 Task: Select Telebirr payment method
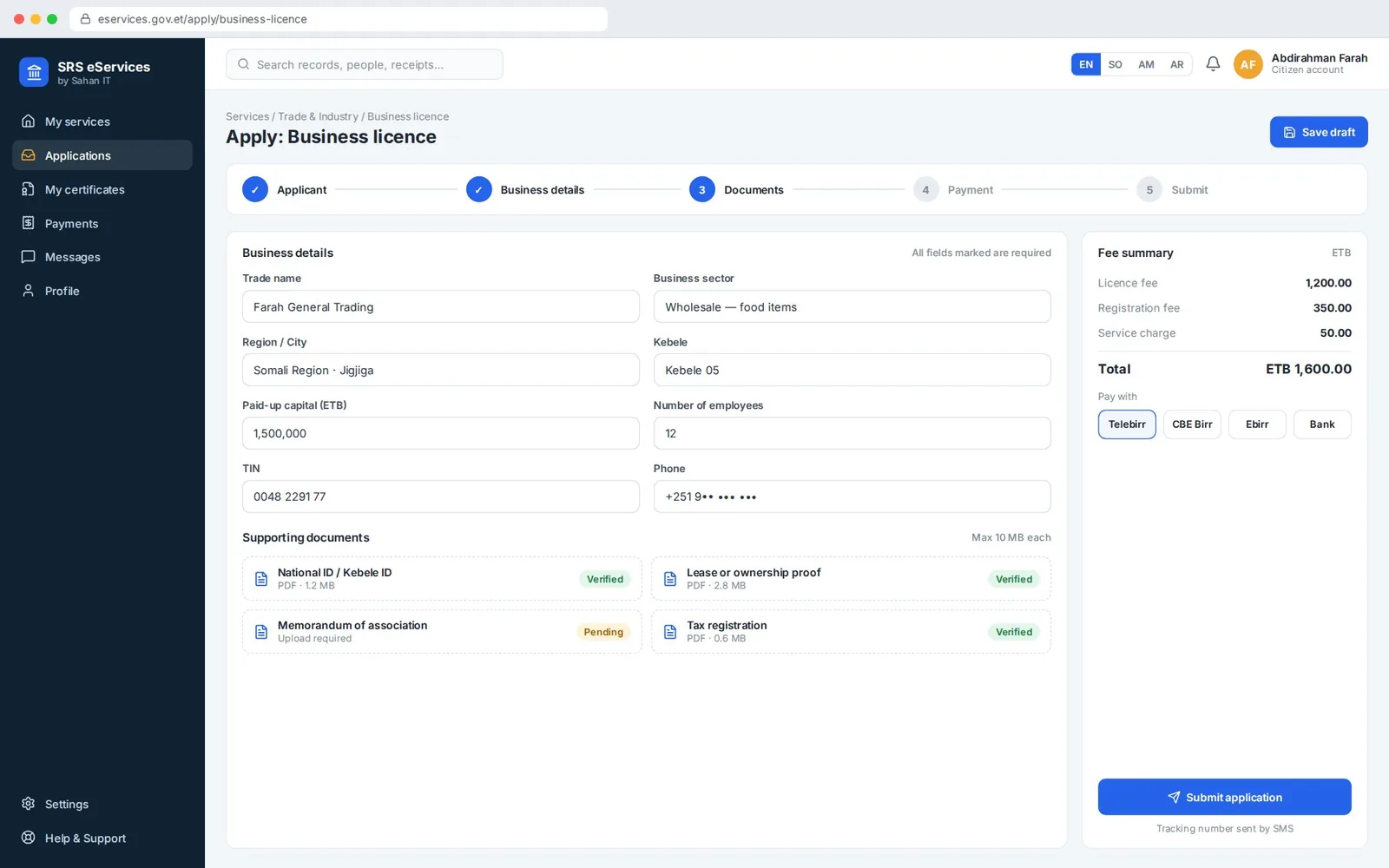tap(1127, 424)
